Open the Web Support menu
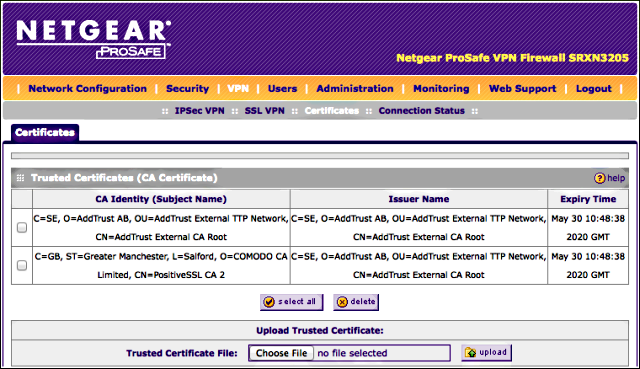 coord(522,89)
